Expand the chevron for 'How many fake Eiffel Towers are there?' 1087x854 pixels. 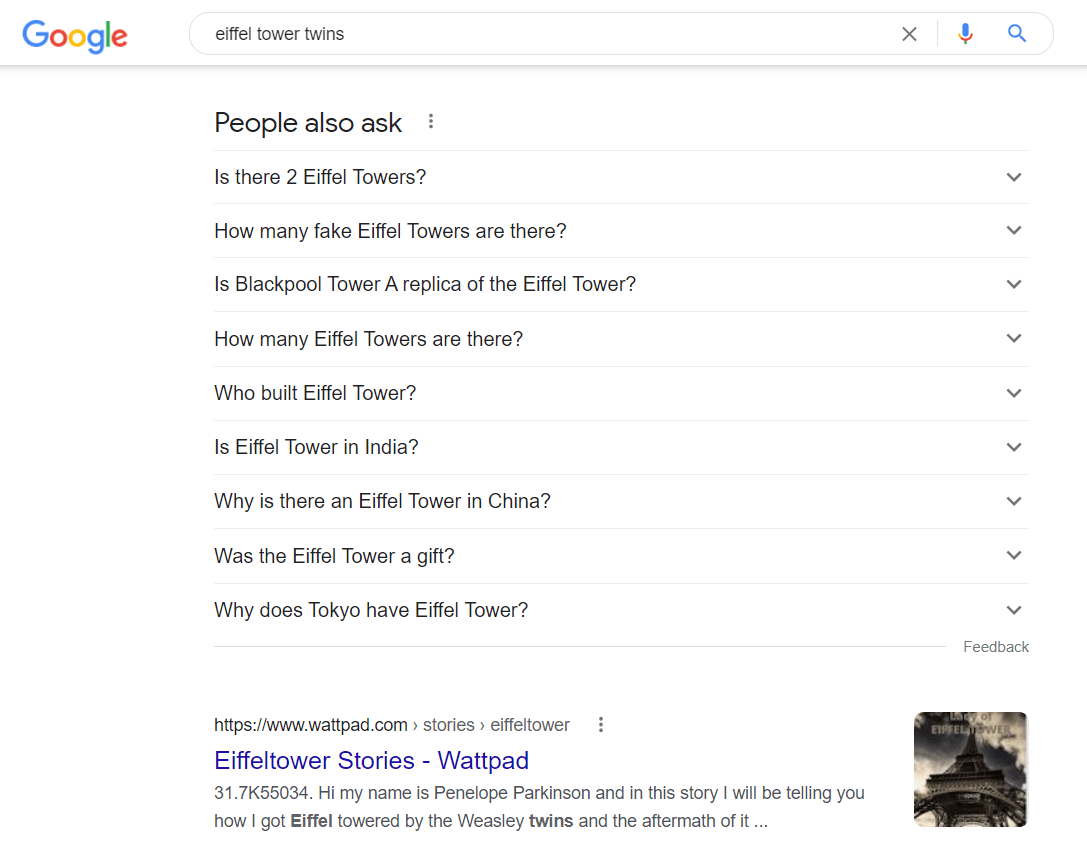tap(1014, 230)
